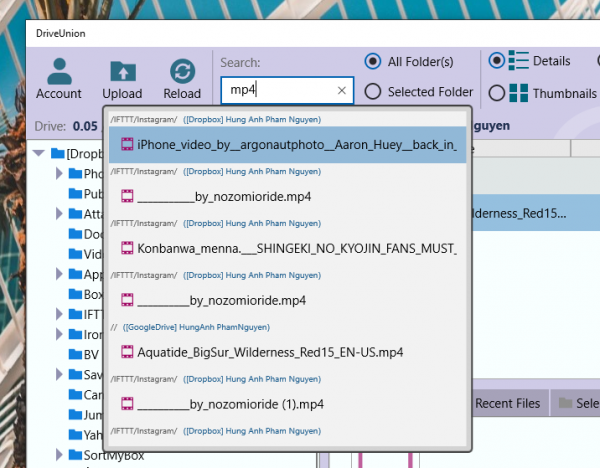Select the Vid... folder in tree
The width and height of the screenshot is (600, 468).
(x=86, y=254)
